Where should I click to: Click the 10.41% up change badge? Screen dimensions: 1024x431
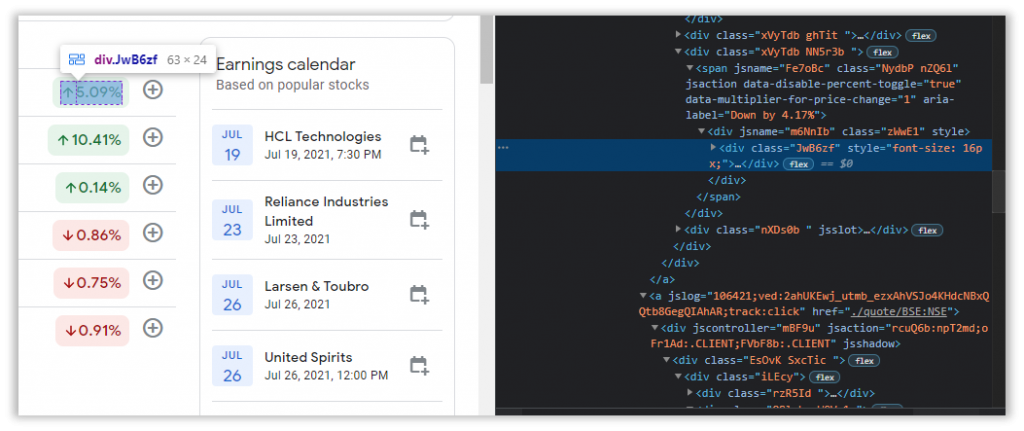pyautogui.click(x=89, y=140)
